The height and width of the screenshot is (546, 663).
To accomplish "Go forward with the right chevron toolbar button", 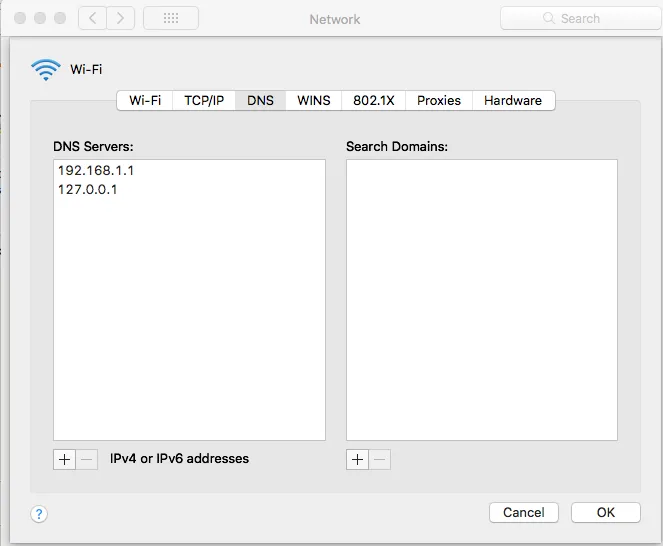I will (x=121, y=18).
